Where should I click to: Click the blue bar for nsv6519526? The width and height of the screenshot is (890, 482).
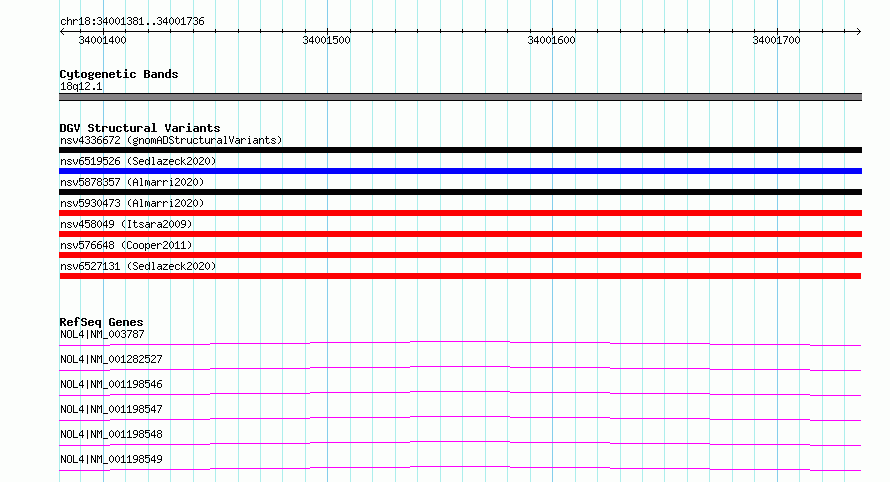click(x=460, y=171)
